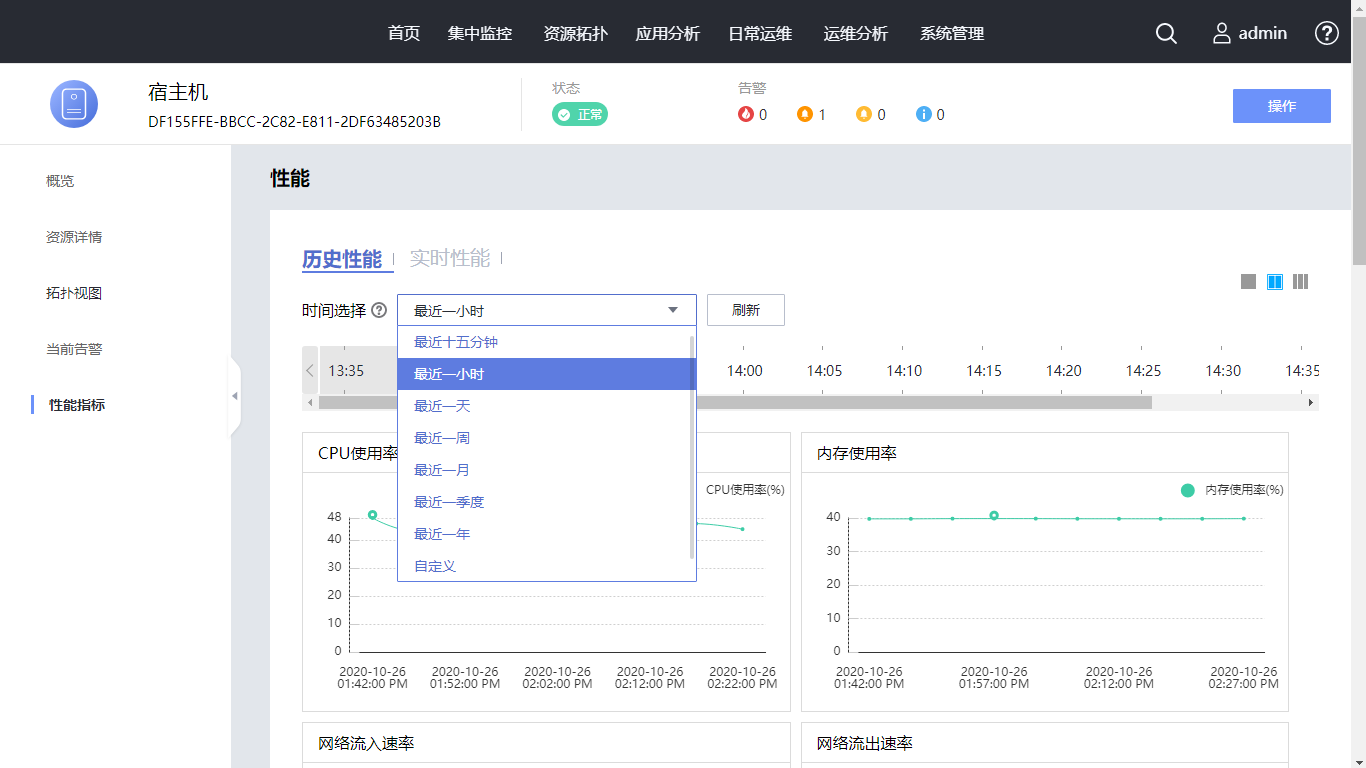Collapse the time selection dropdown arrow

[x=673, y=310]
